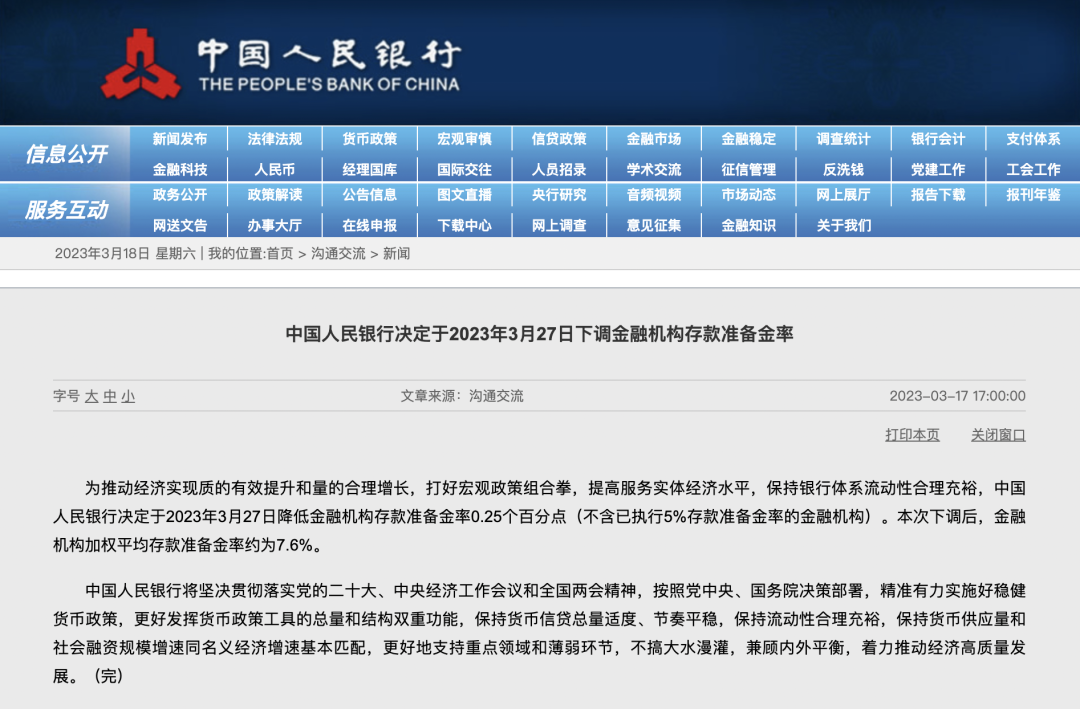Click 关闭窗口 link
The height and width of the screenshot is (709, 1080).
(998, 435)
